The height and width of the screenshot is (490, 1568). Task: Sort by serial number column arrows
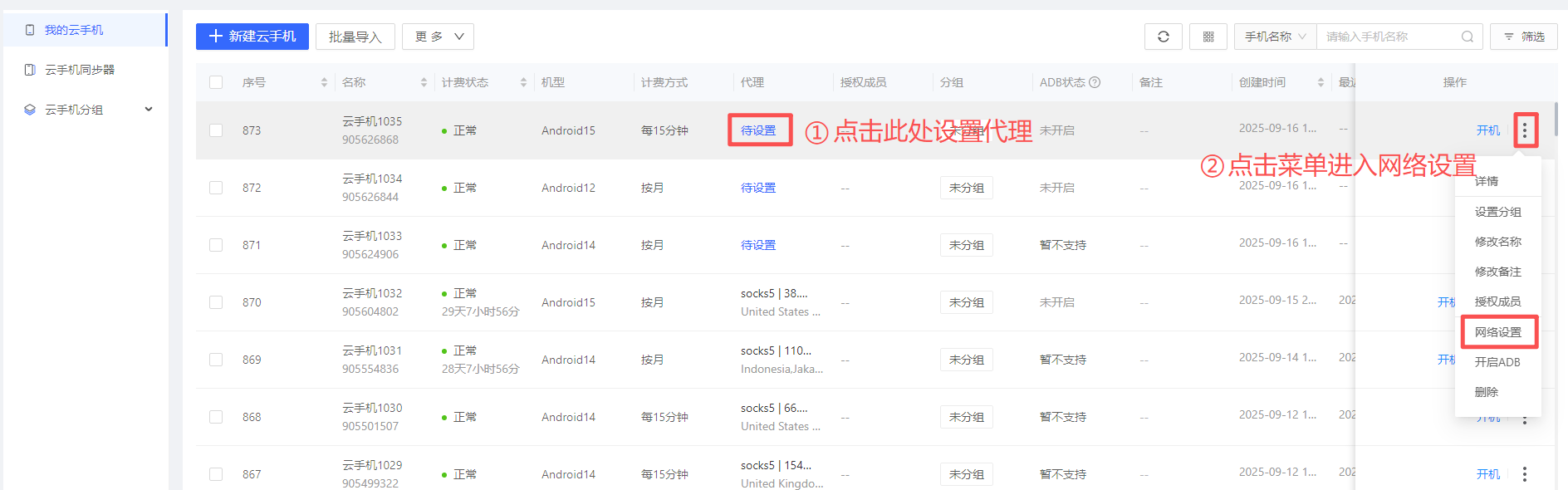point(324,82)
